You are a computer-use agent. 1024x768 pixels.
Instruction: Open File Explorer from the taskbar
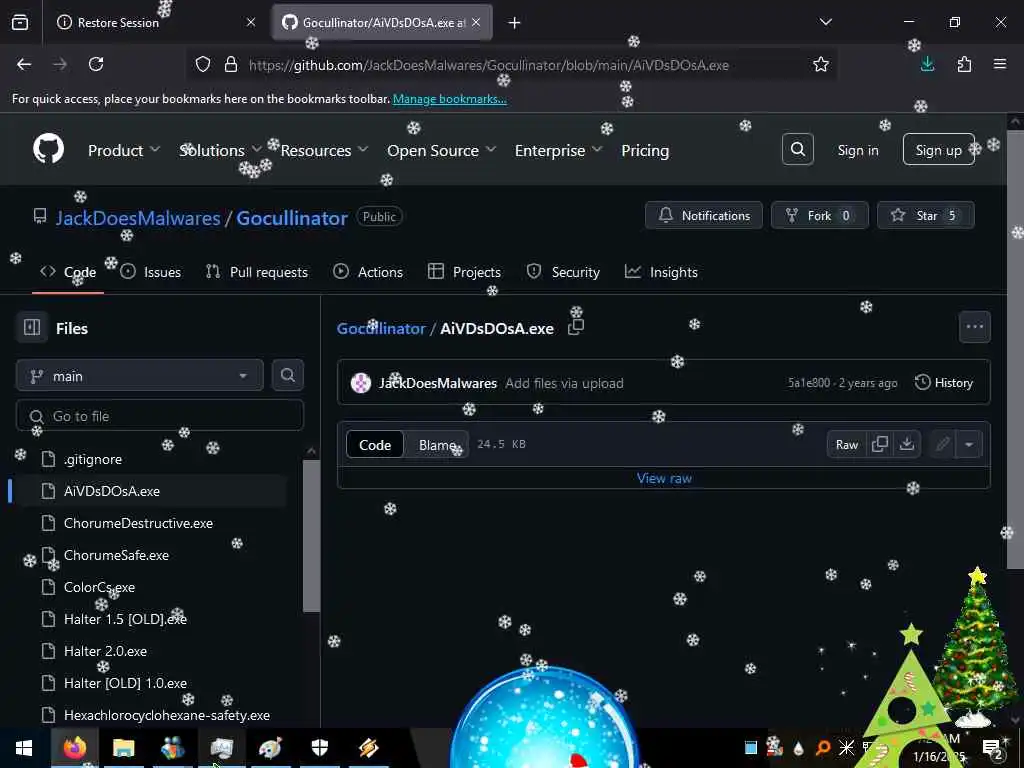click(x=123, y=748)
